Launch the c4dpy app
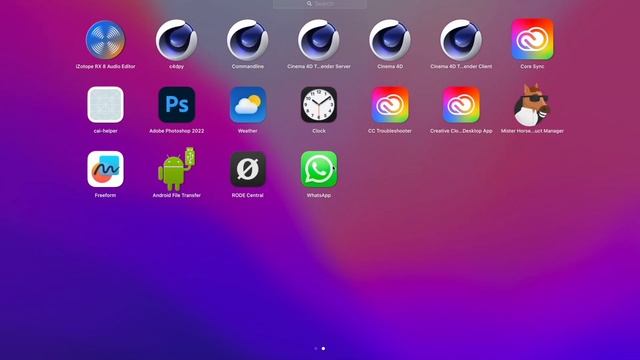The image size is (640, 360). click(176, 40)
